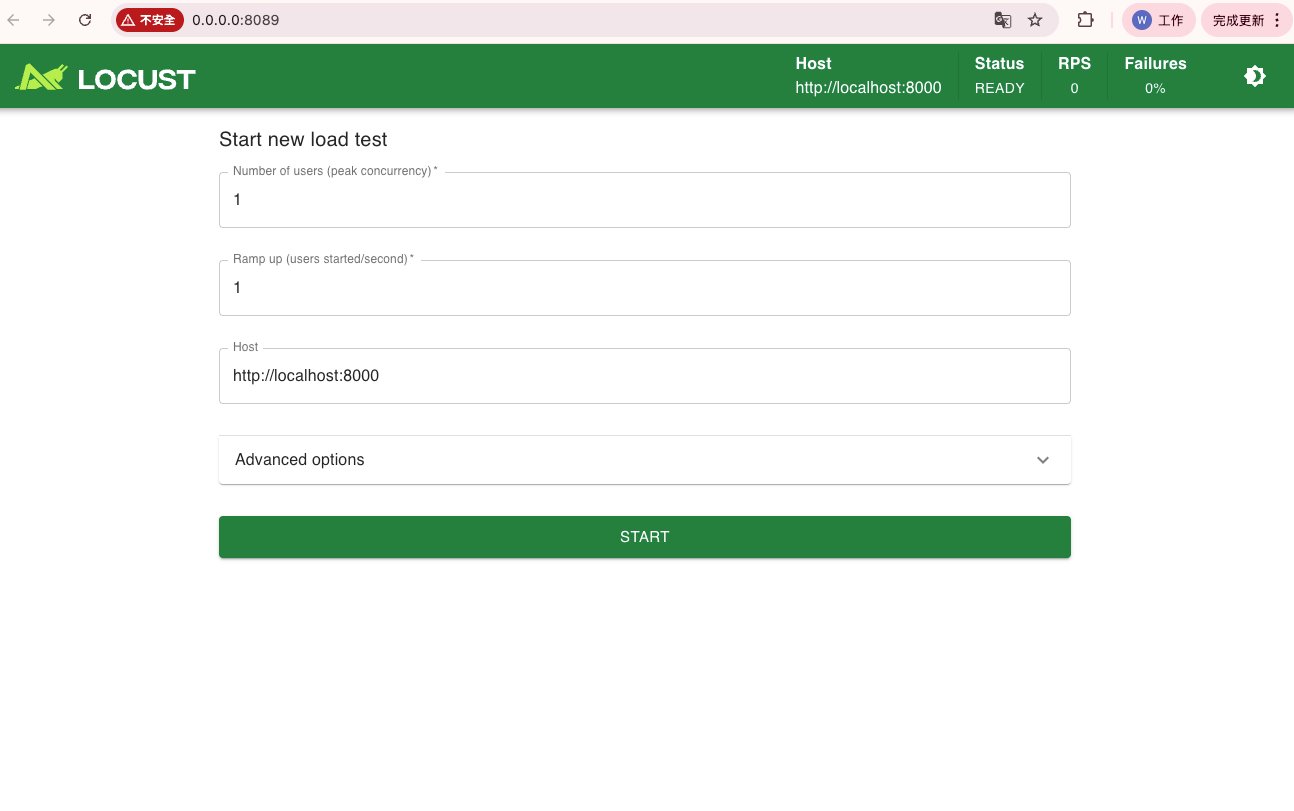
Task: Click the not secure warning badge
Action: tap(149, 20)
